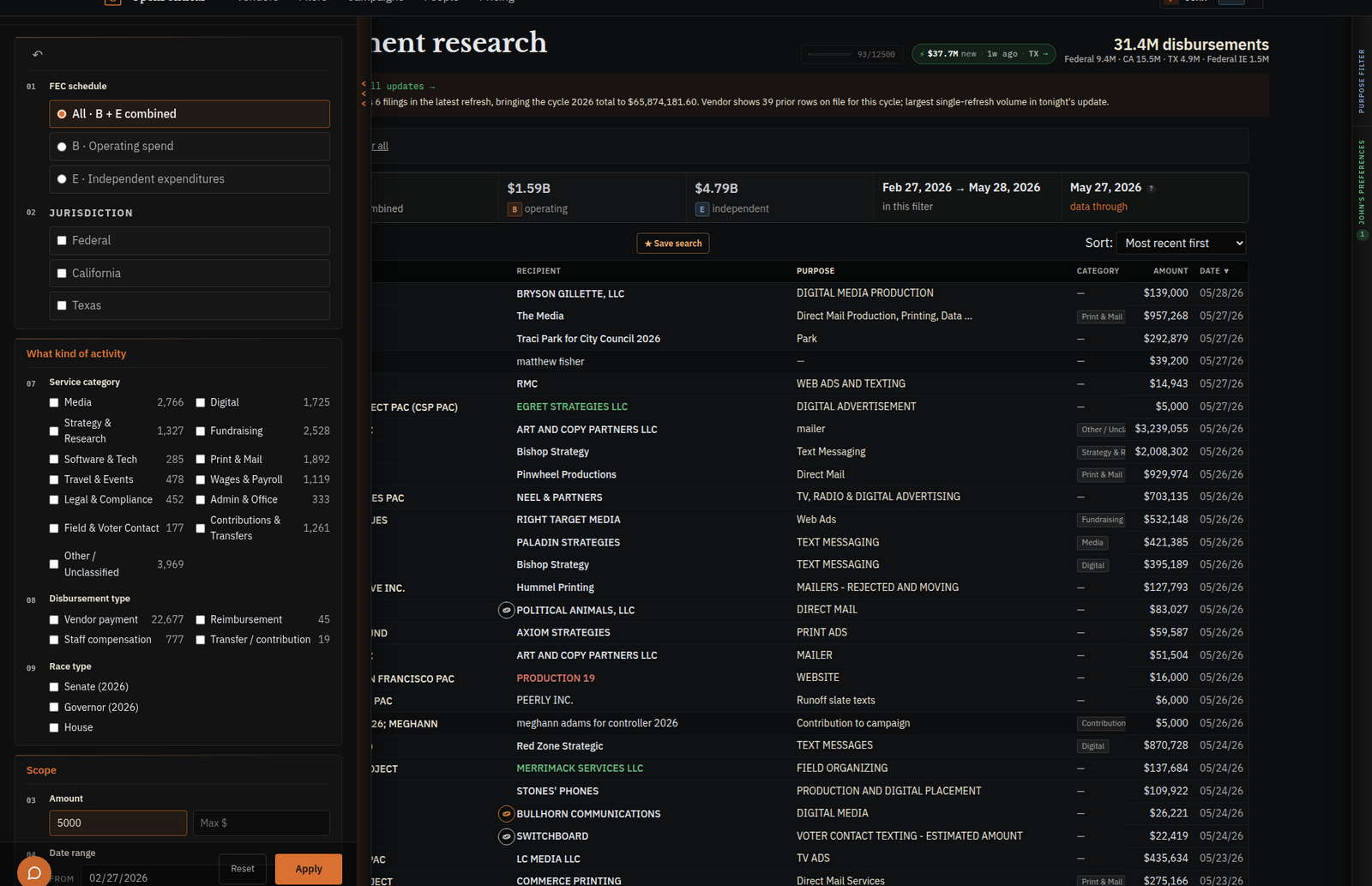Open the Sort Most recent first dropdown

[1181, 244]
